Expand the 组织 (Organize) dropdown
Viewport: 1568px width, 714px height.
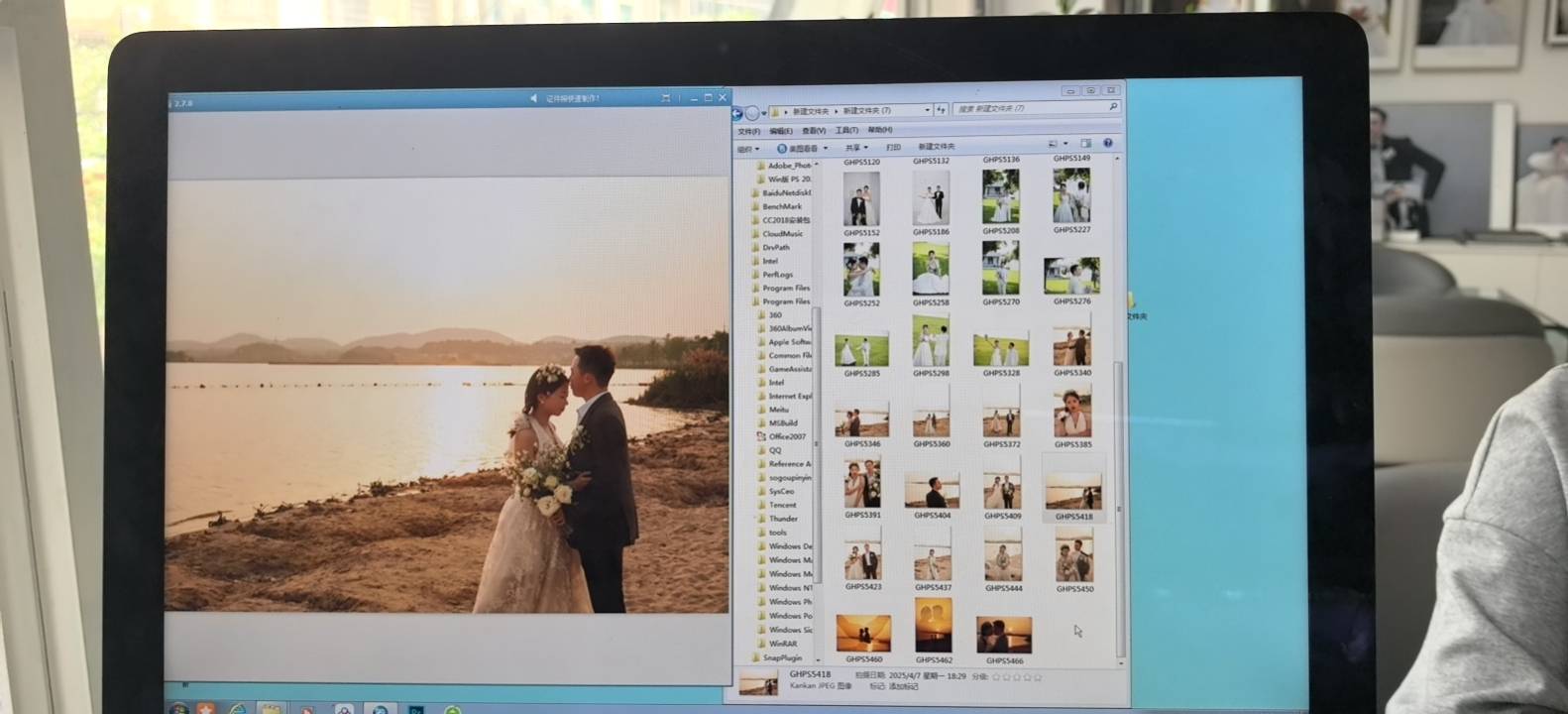(x=747, y=149)
